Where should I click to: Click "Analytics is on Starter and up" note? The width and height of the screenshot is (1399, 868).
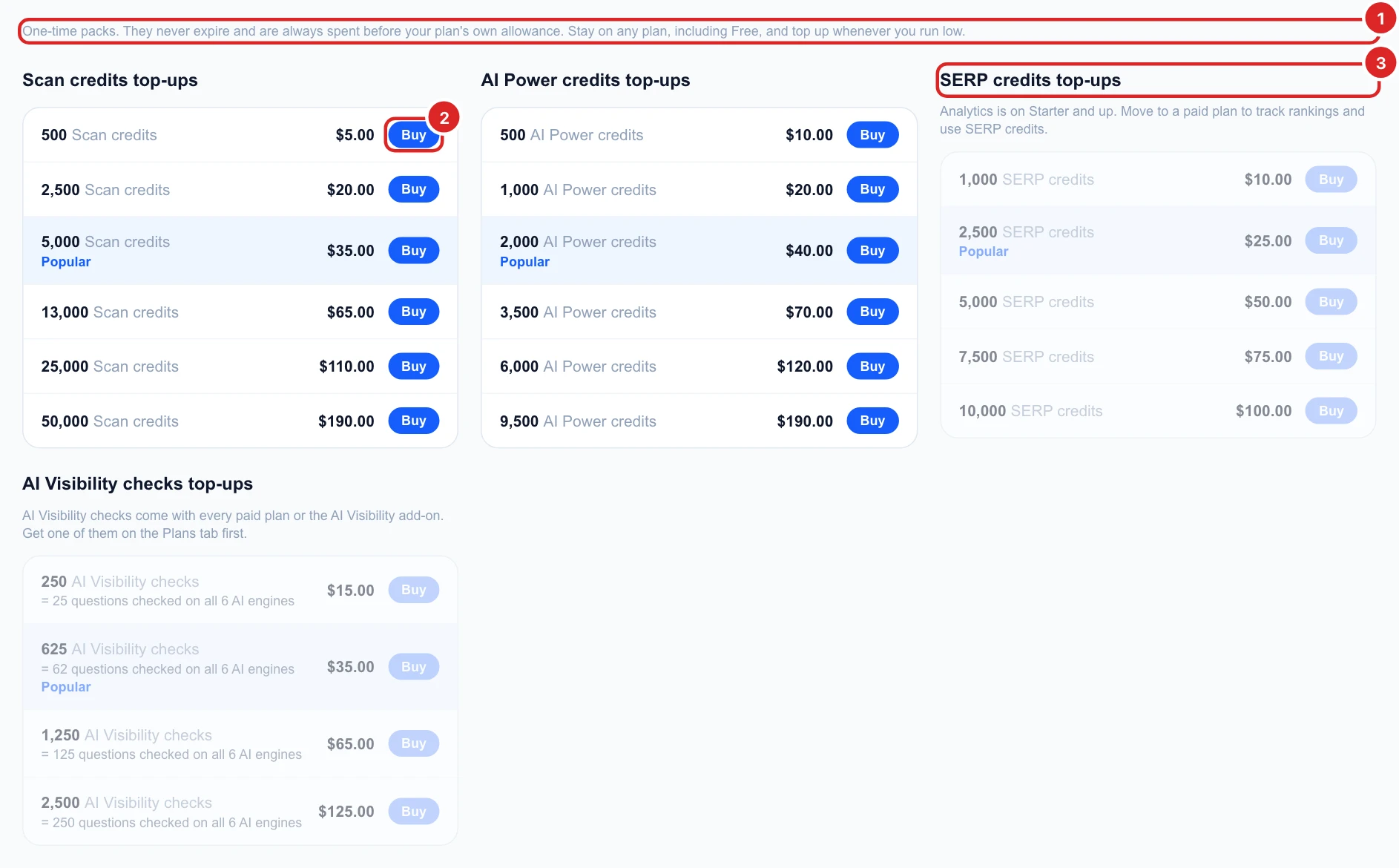pos(1152,120)
